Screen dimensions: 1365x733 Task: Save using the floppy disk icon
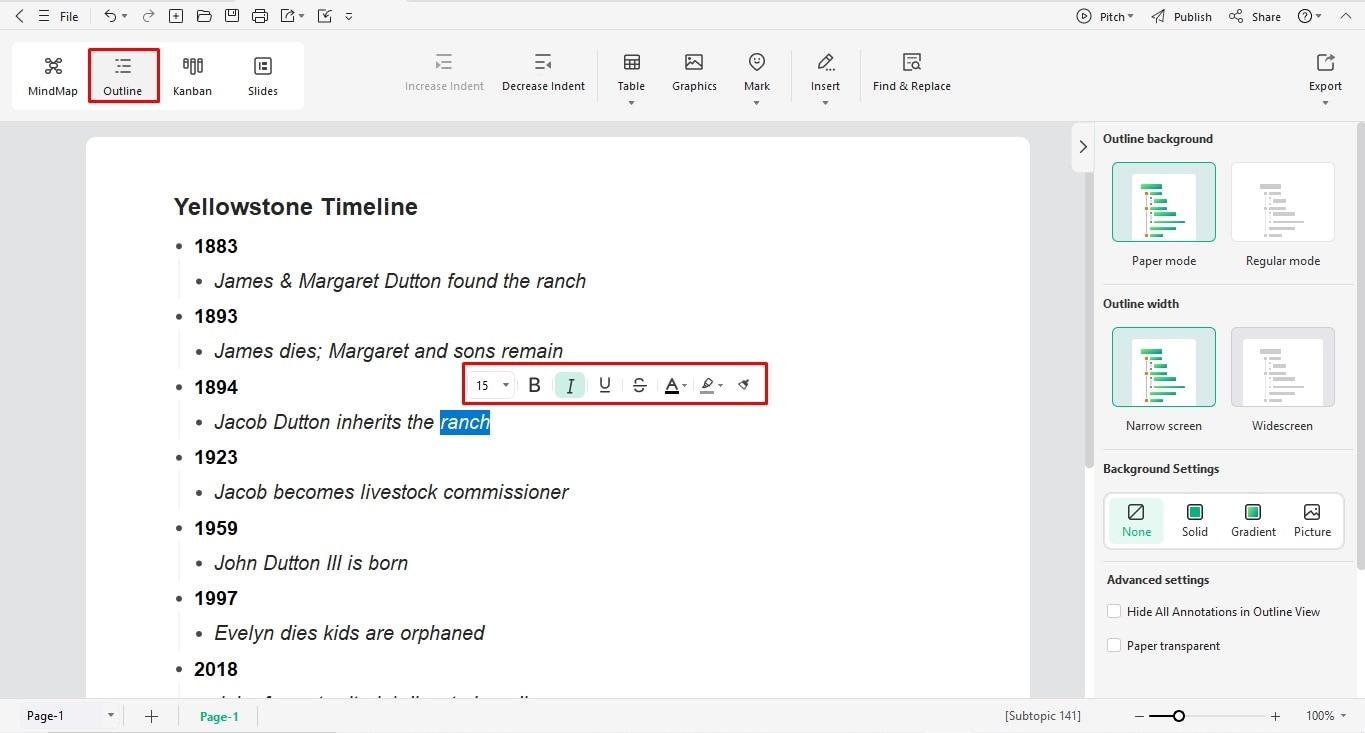click(232, 16)
